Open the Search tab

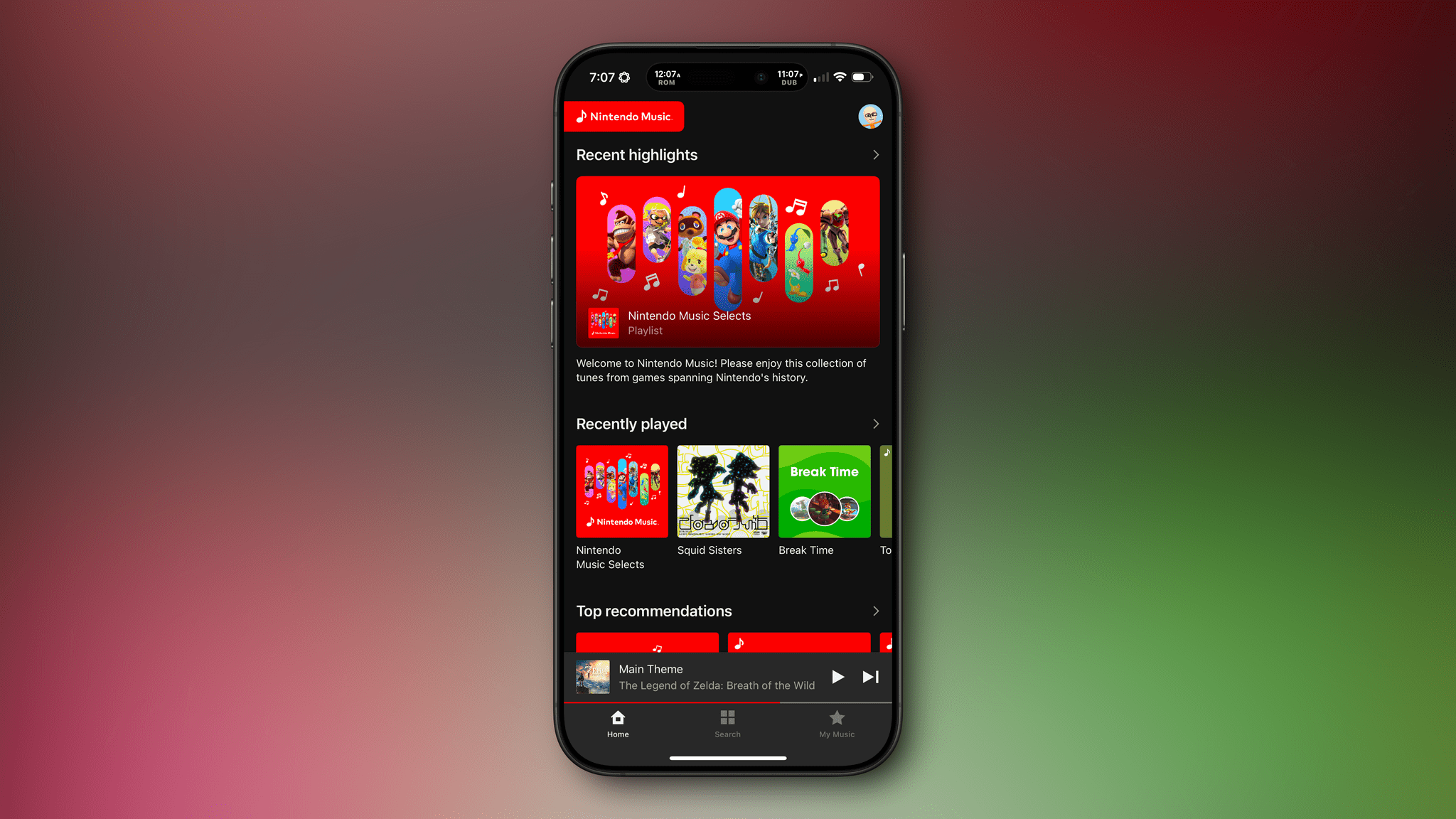pos(727,724)
